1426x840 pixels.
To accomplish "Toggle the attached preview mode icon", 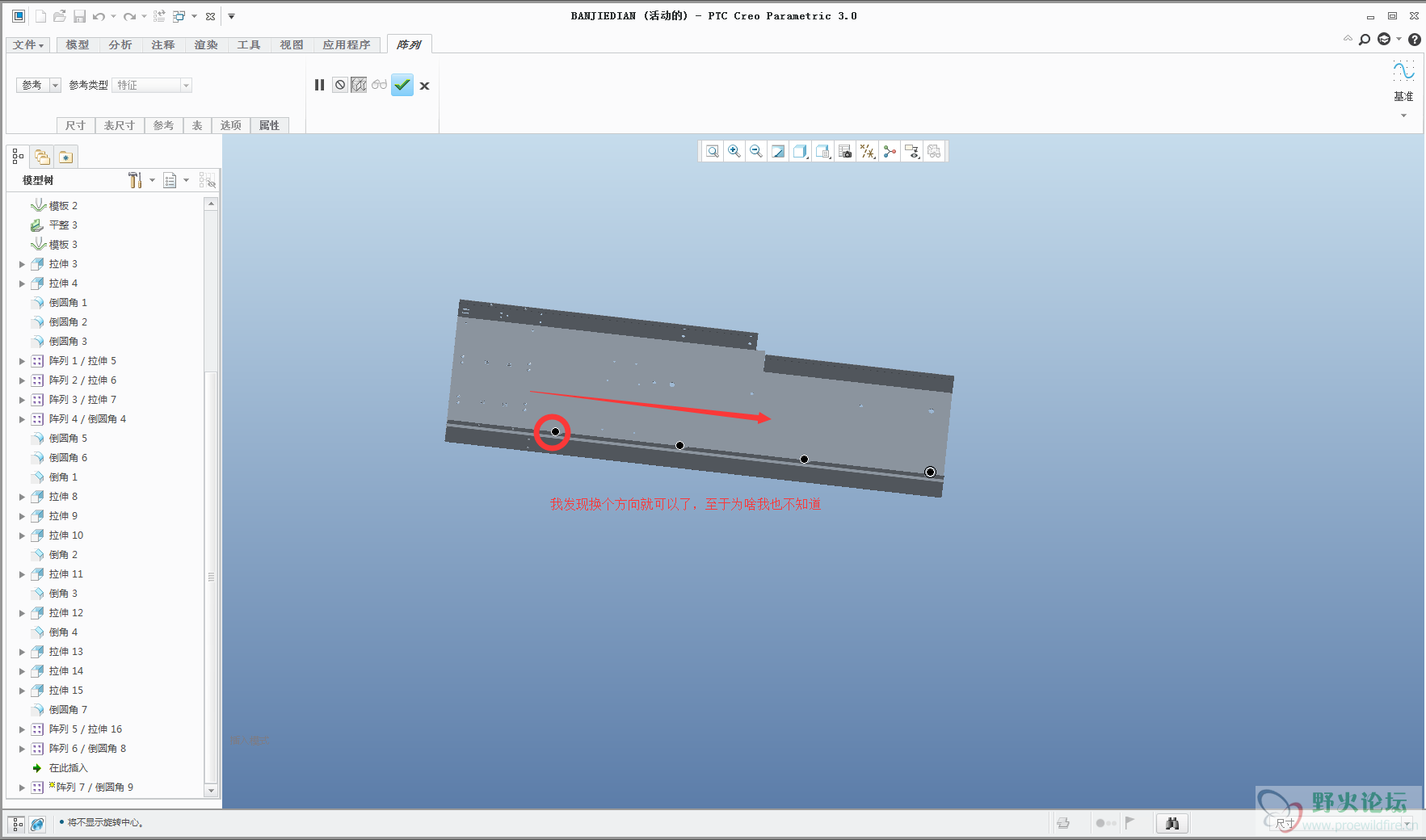I will pos(359,85).
